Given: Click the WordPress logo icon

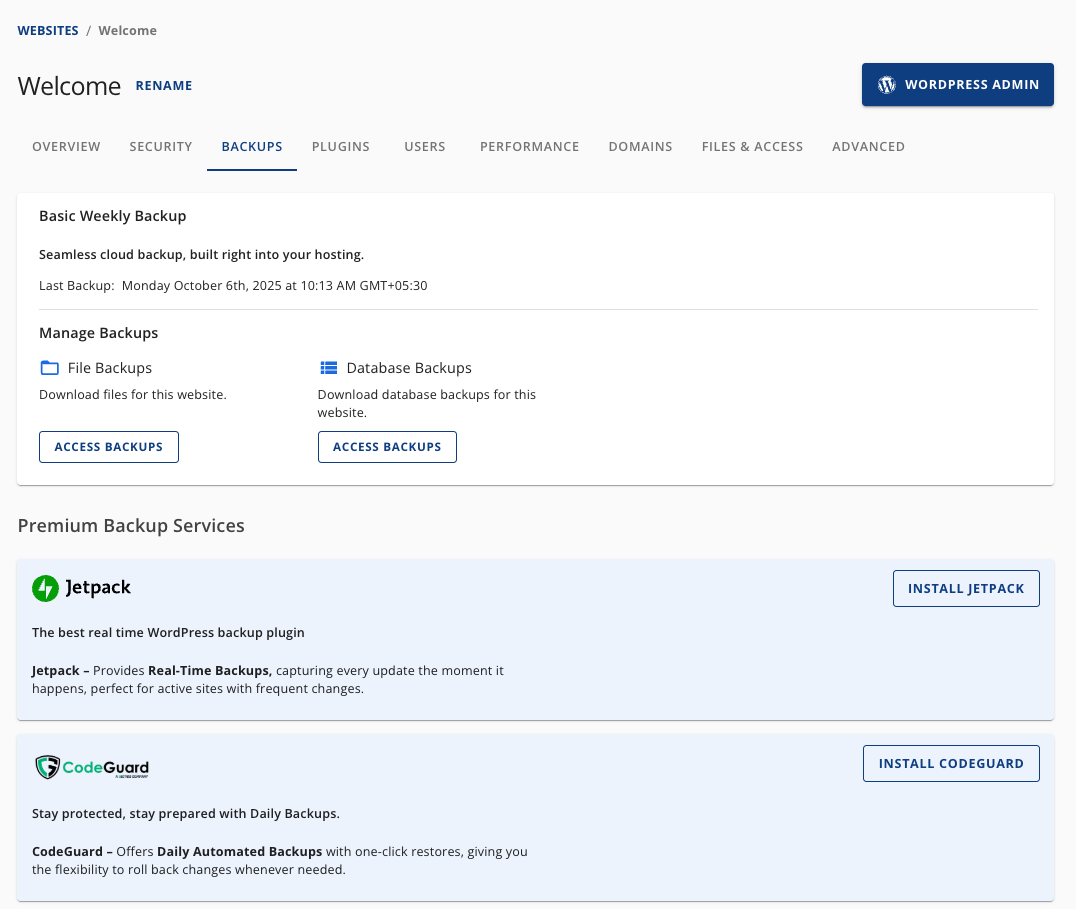Looking at the screenshot, I should click(x=886, y=85).
